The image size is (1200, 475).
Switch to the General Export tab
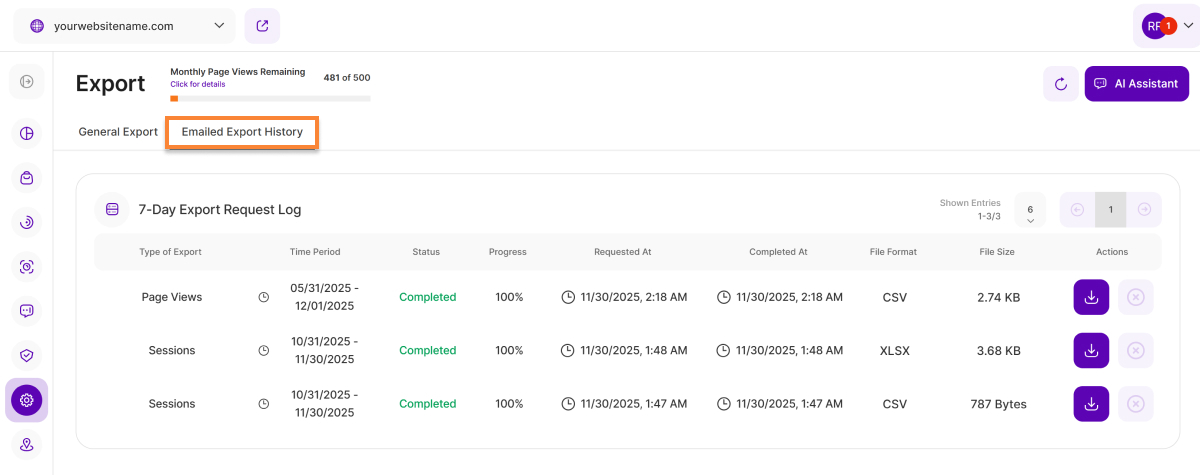pos(118,132)
